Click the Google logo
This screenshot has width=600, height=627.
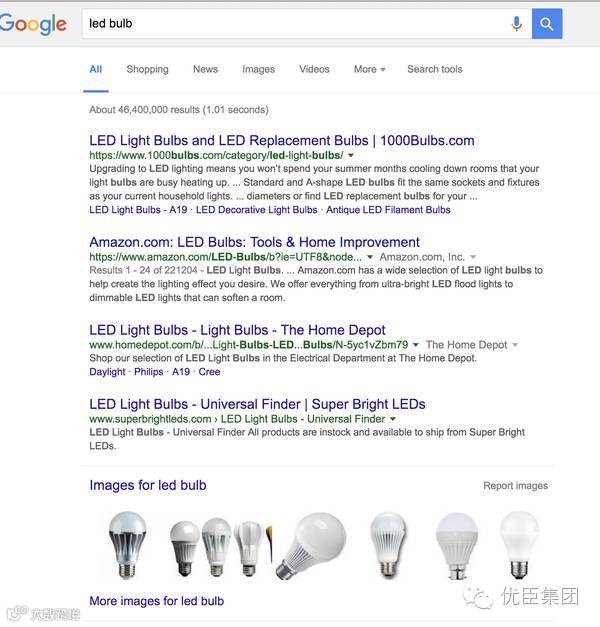(33, 24)
